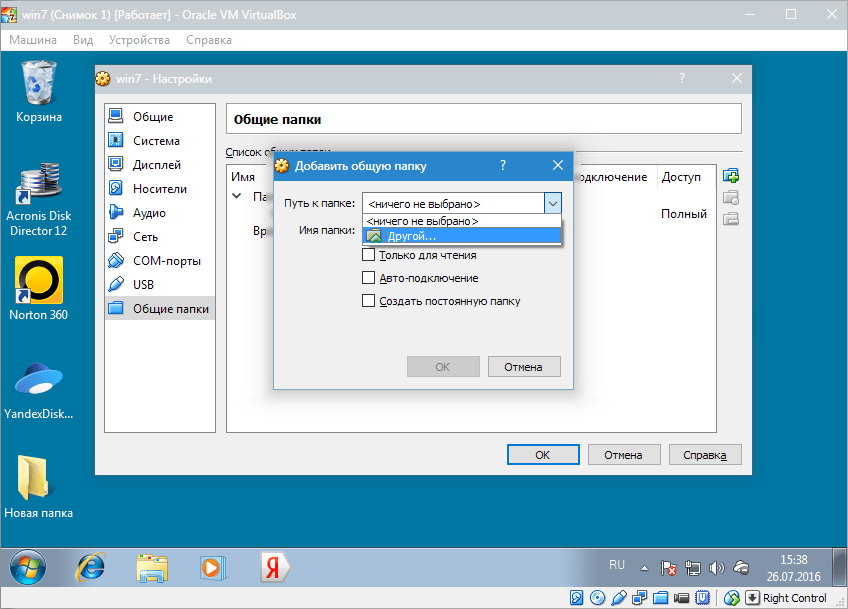The width and height of the screenshot is (848, 609).
Task: Open the 'Машина' menu
Action: coord(34,40)
